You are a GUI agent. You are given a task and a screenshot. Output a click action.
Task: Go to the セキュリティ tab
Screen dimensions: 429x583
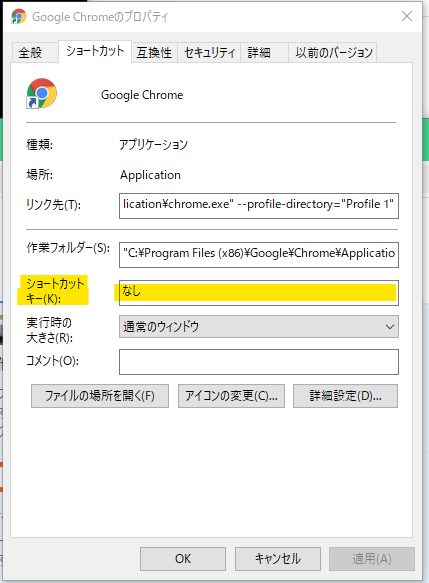[x=209, y=52]
